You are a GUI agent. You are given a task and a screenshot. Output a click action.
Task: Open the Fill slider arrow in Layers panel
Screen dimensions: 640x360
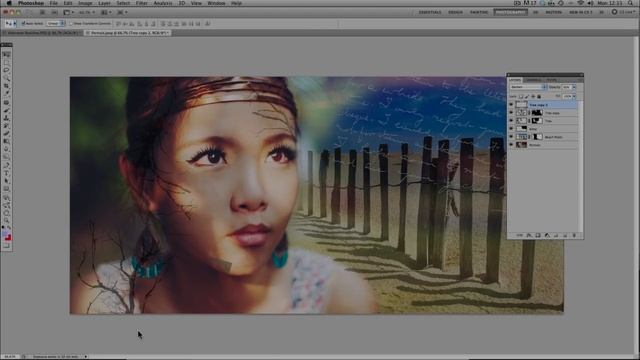574,96
